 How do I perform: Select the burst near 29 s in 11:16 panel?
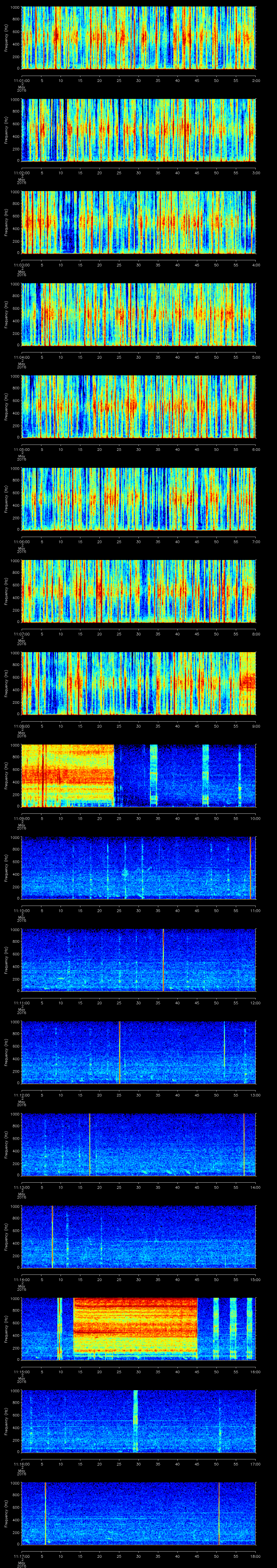pos(135,1421)
